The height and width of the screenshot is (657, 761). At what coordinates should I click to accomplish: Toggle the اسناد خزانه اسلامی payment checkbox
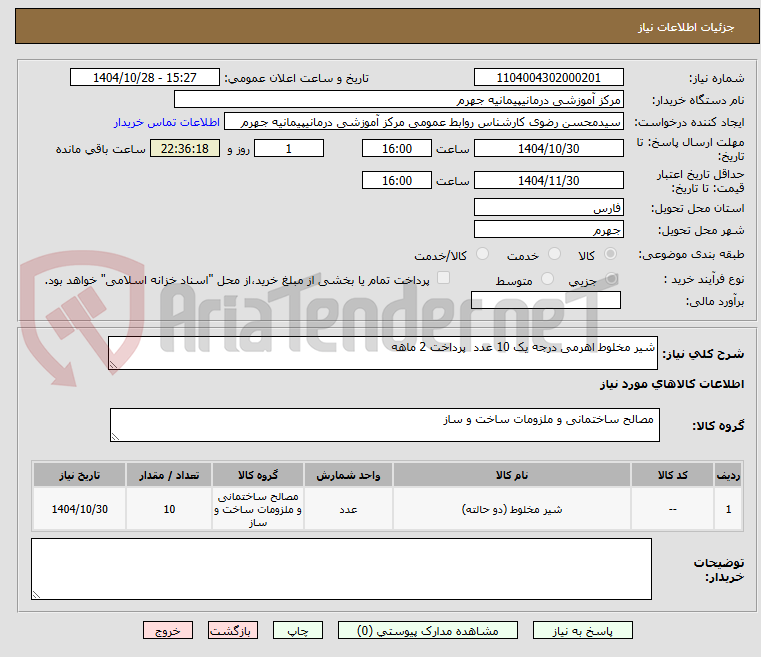(x=444, y=278)
